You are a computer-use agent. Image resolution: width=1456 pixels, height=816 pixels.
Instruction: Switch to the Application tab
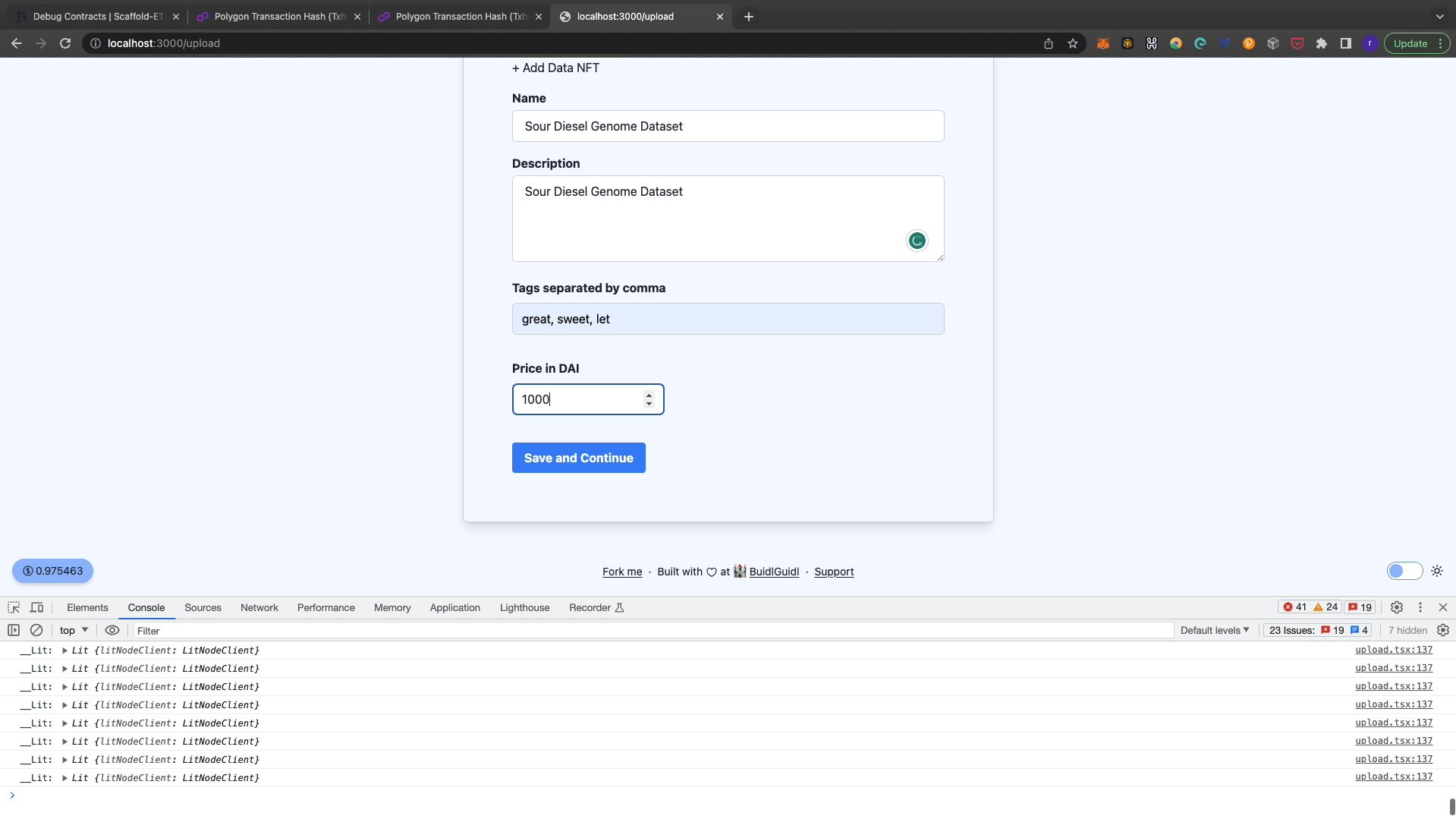click(455, 607)
